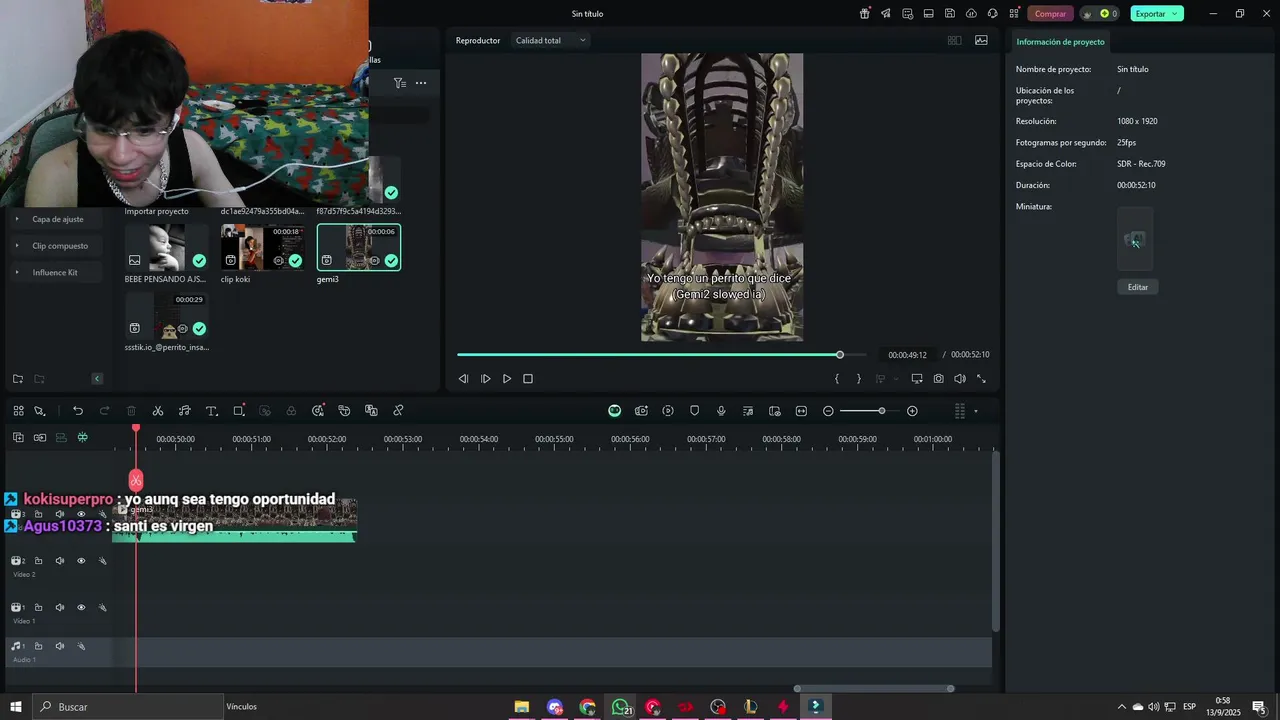Viewport: 1280px width, 720px height.
Task: Open the Calidad total quality dropdown
Action: pos(550,40)
